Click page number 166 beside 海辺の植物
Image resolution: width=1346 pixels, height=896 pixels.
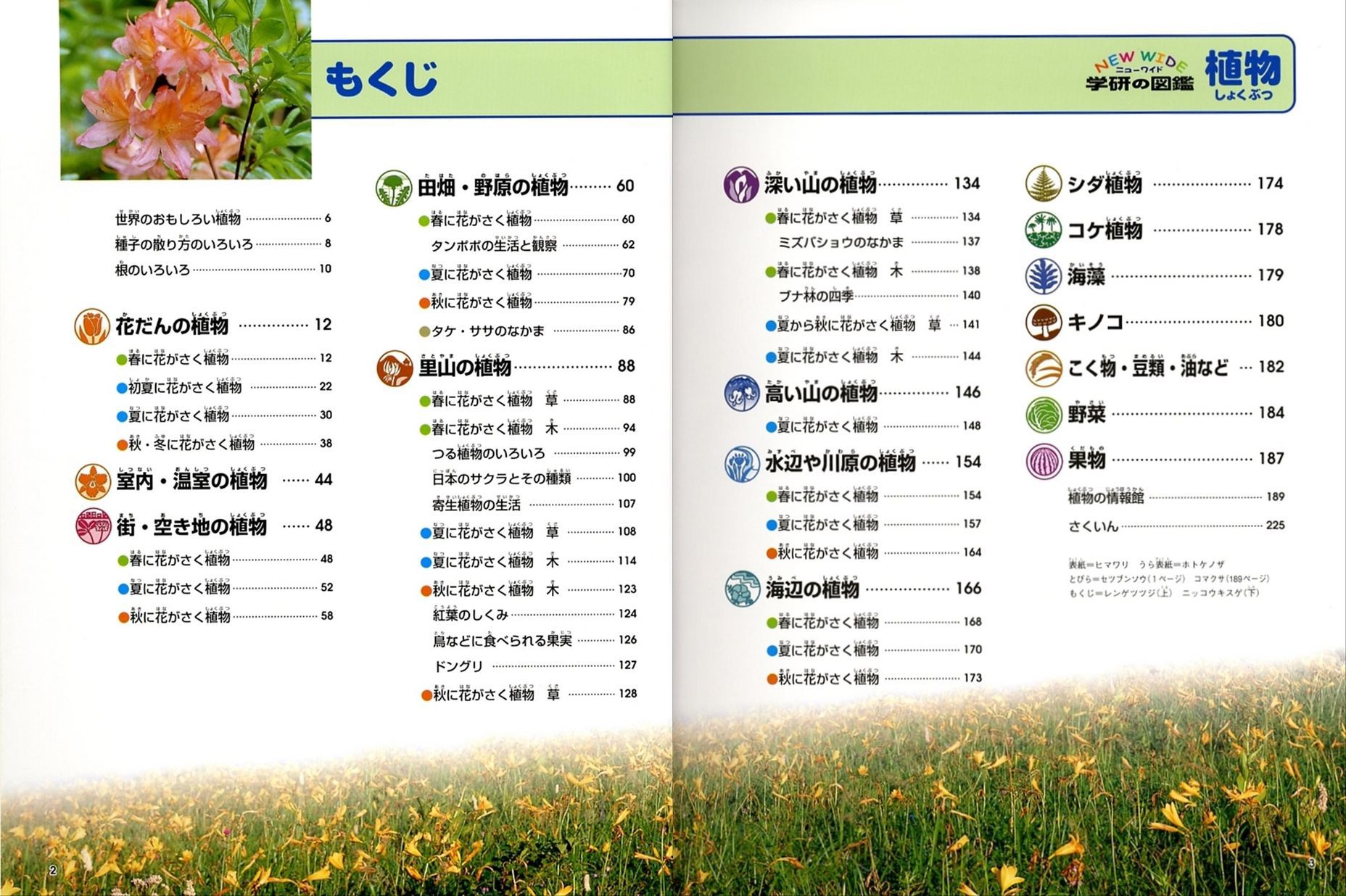(x=968, y=588)
